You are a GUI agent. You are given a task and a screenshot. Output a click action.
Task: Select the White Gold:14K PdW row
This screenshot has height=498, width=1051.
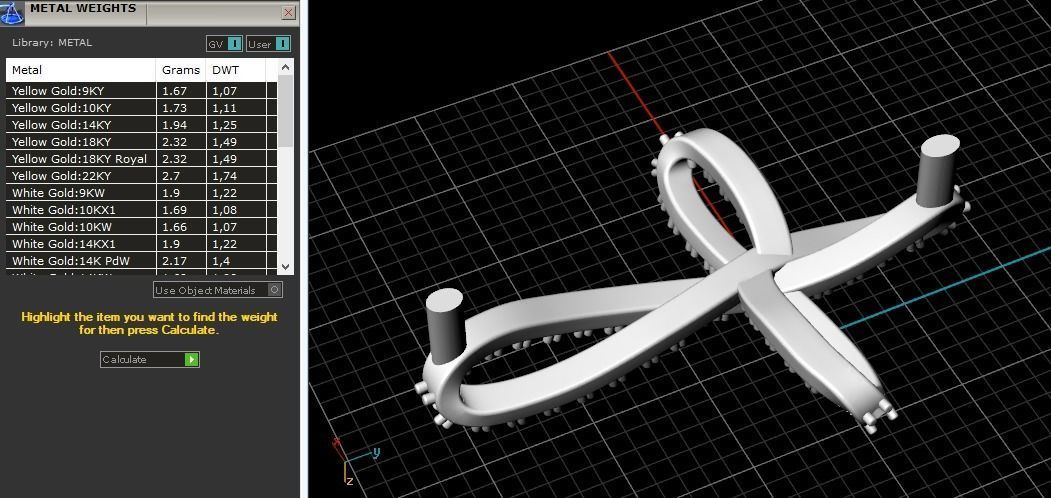[x=141, y=261]
